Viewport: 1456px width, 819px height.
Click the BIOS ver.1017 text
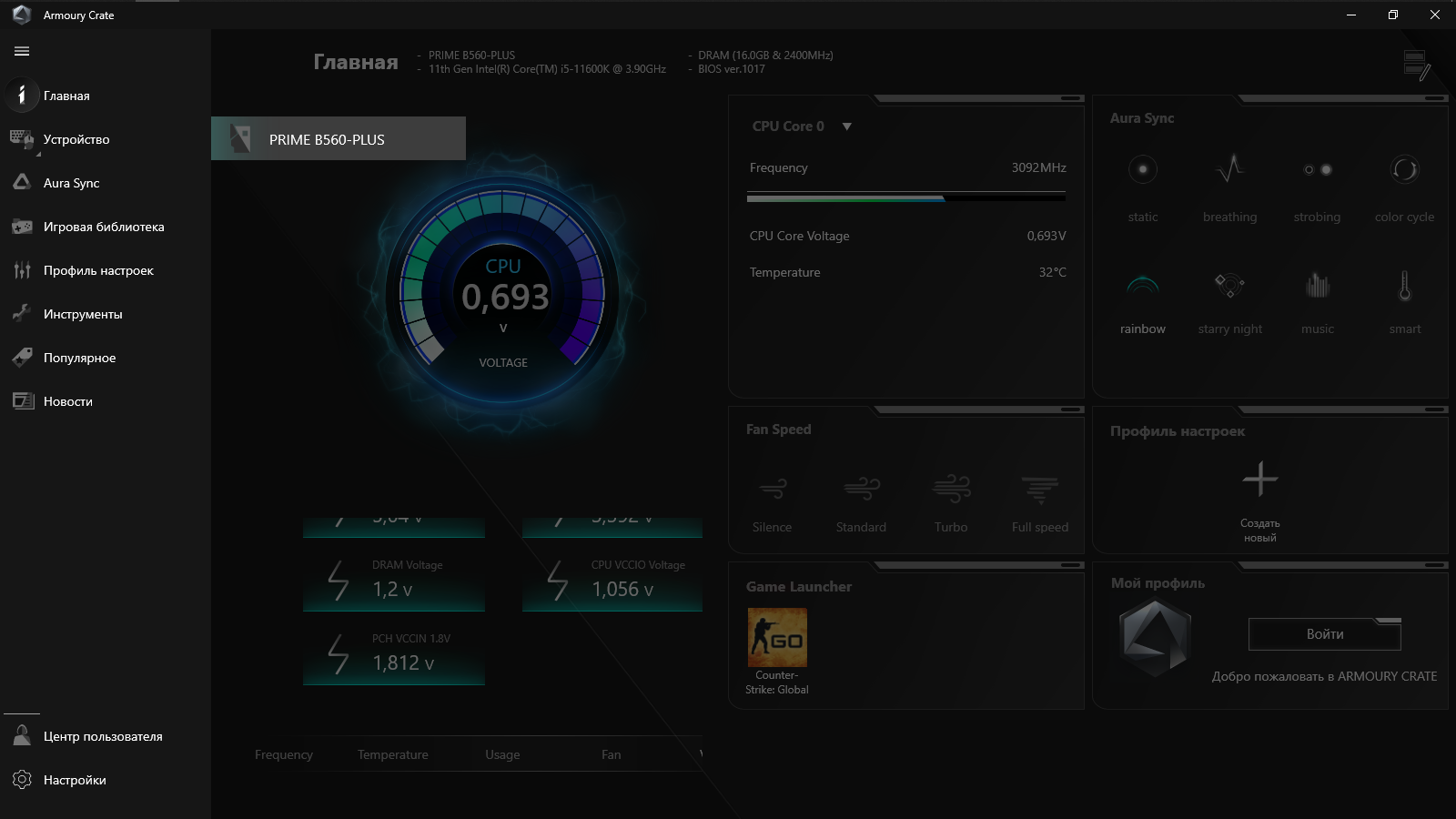coord(732,69)
